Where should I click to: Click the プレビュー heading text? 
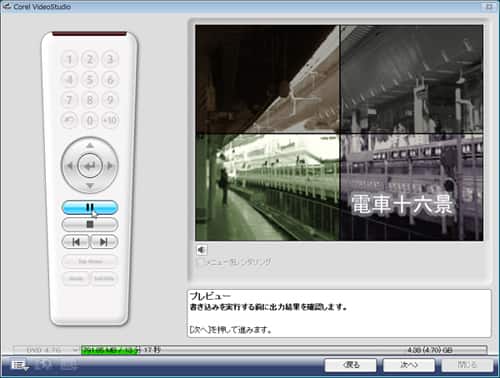point(210,296)
